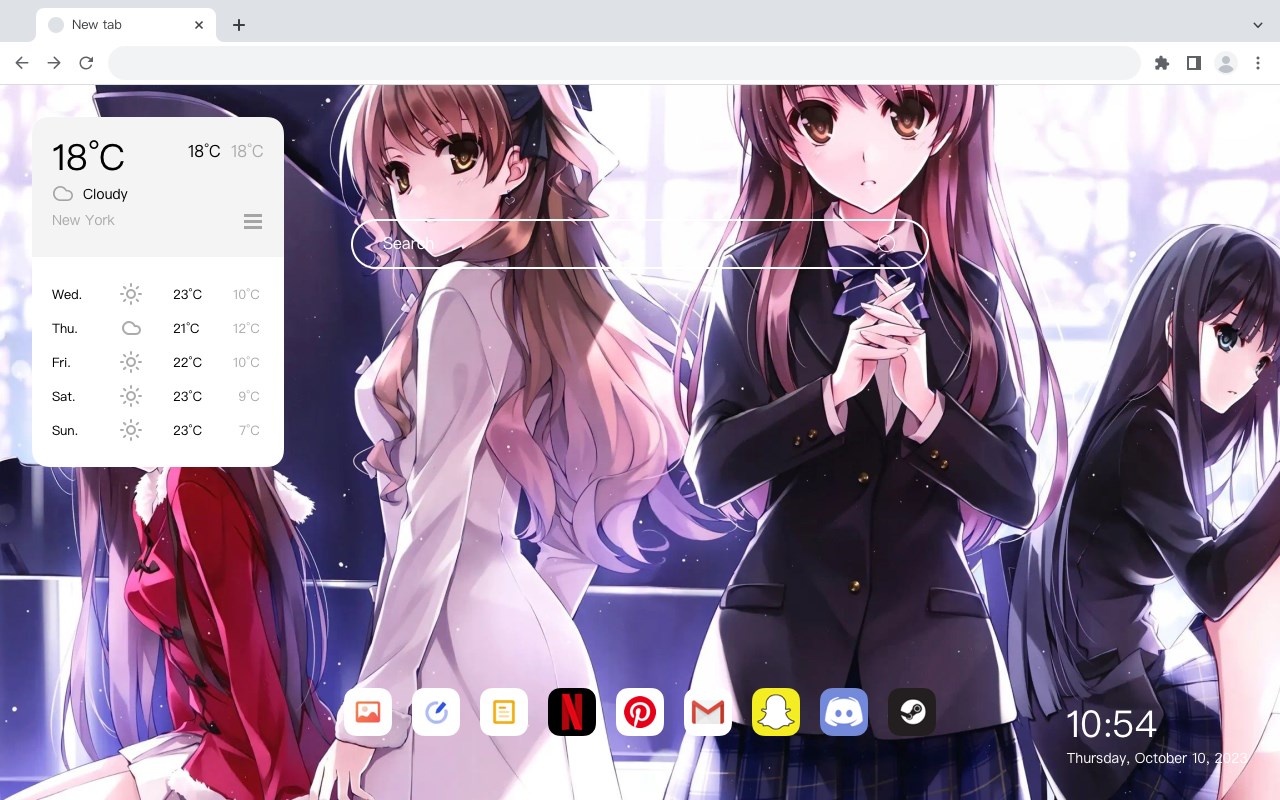Select the New tab tab
The height and width of the screenshot is (800, 1280).
click(126, 25)
